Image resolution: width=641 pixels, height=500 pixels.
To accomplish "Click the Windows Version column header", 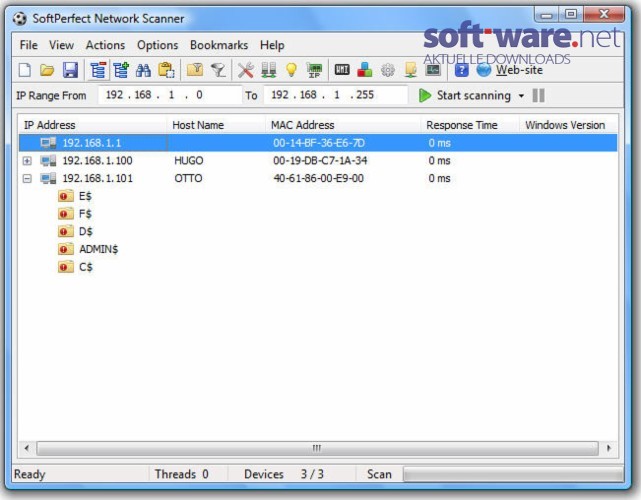I will [569, 125].
